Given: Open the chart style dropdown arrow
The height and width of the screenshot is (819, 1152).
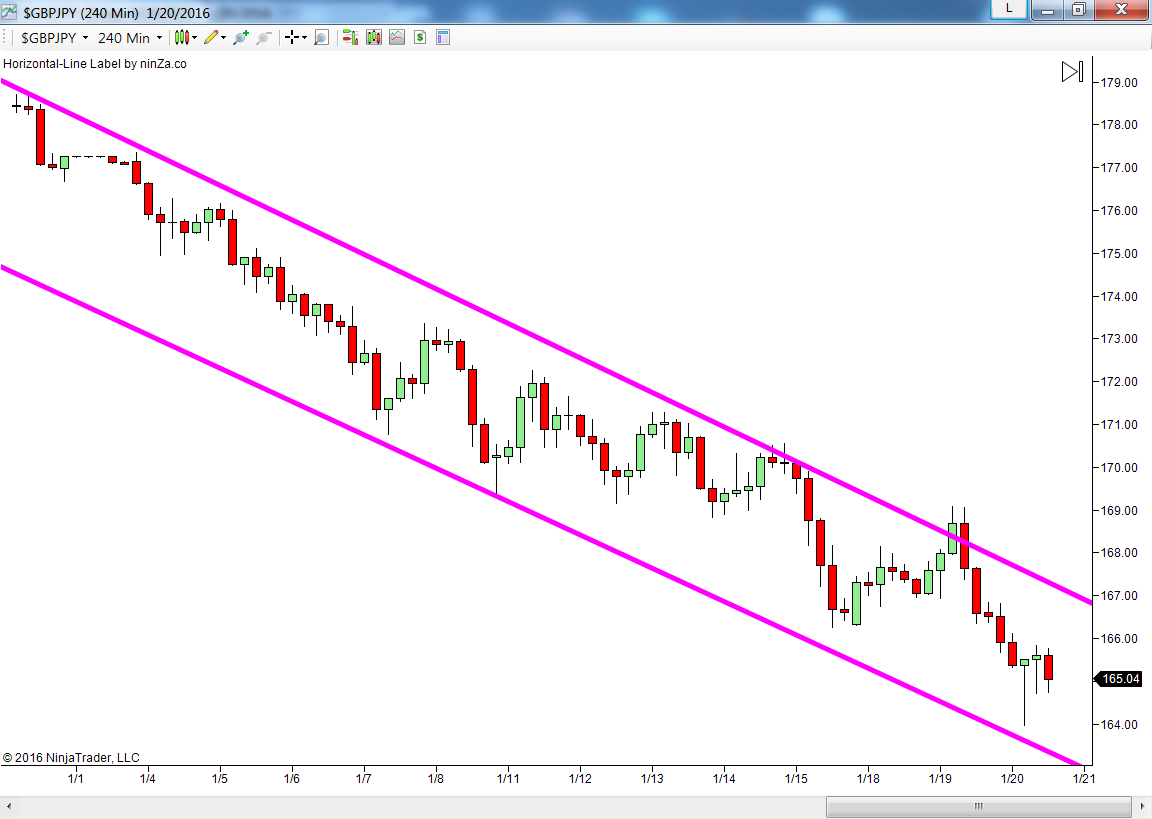Looking at the screenshot, I should point(195,38).
